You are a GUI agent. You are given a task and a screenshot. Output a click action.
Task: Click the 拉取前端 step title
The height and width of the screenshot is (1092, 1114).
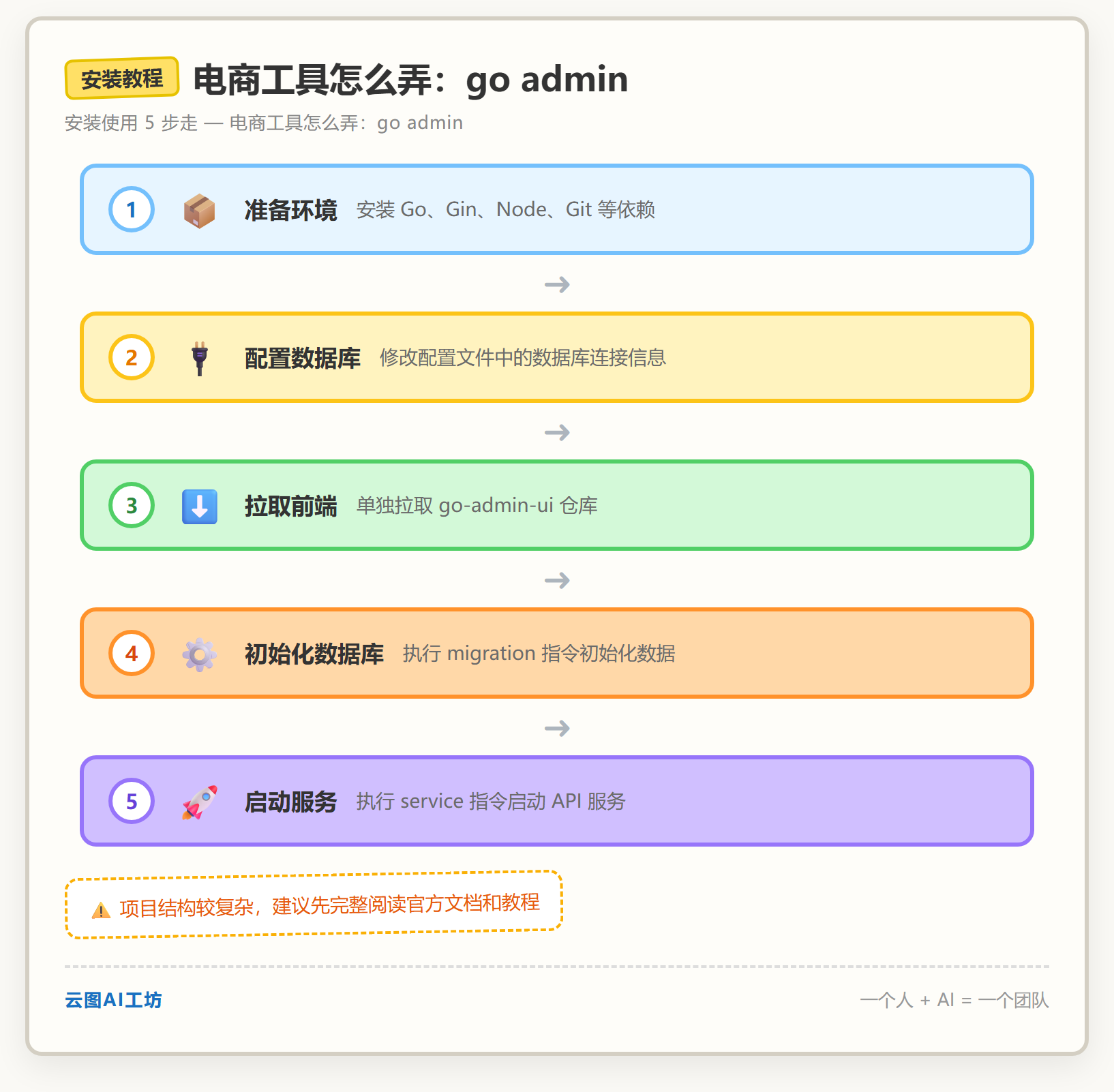[291, 506]
